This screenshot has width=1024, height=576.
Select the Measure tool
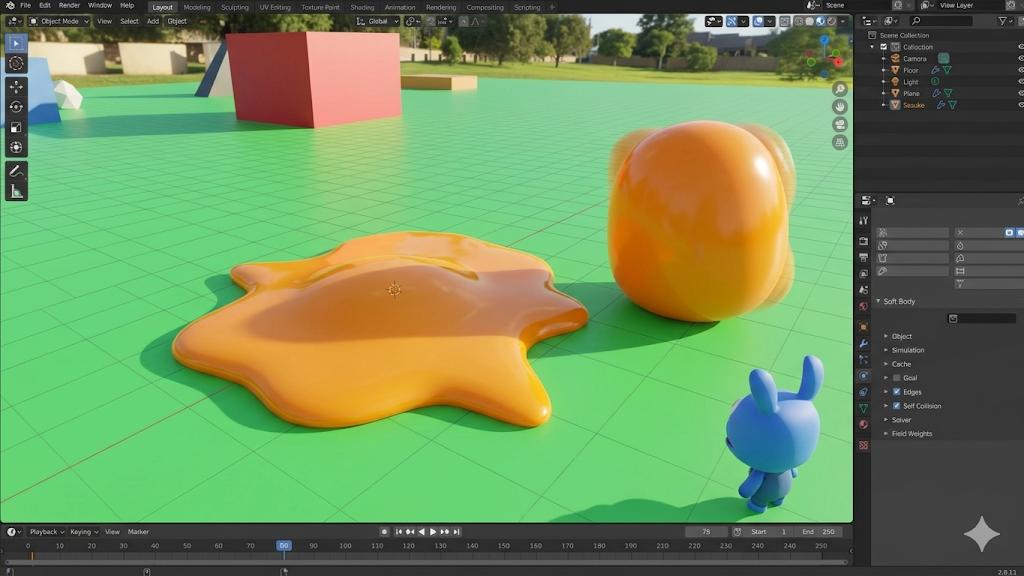tap(16, 191)
